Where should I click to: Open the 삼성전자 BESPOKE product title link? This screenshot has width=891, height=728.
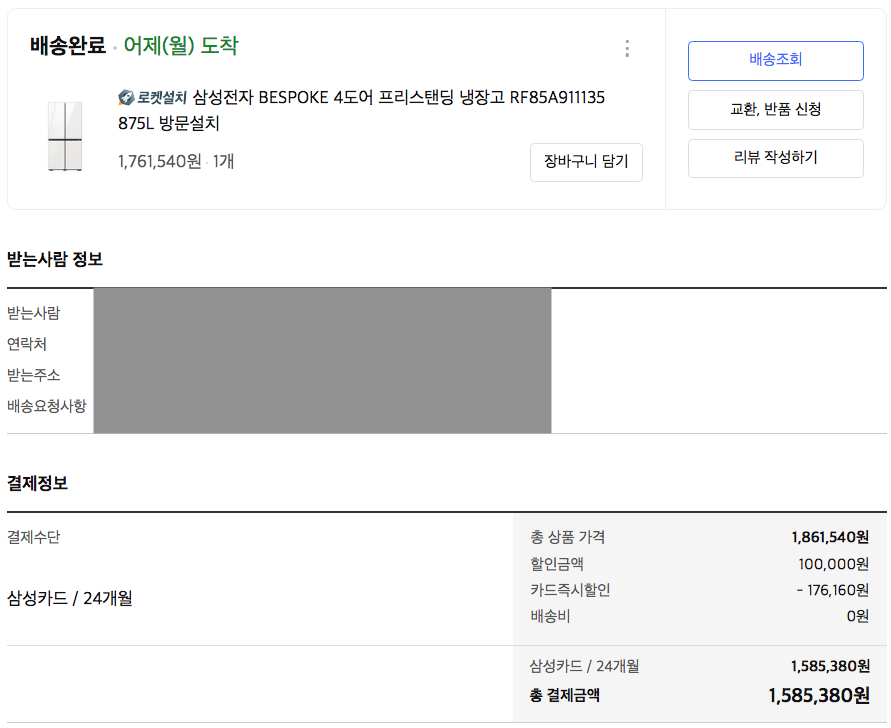tap(361, 110)
